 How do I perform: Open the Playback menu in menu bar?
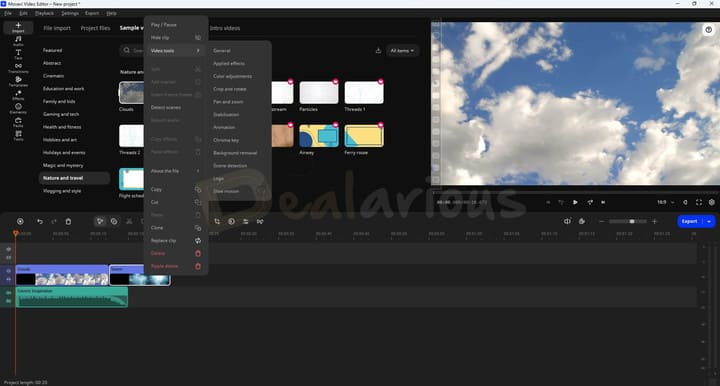[45, 13]
